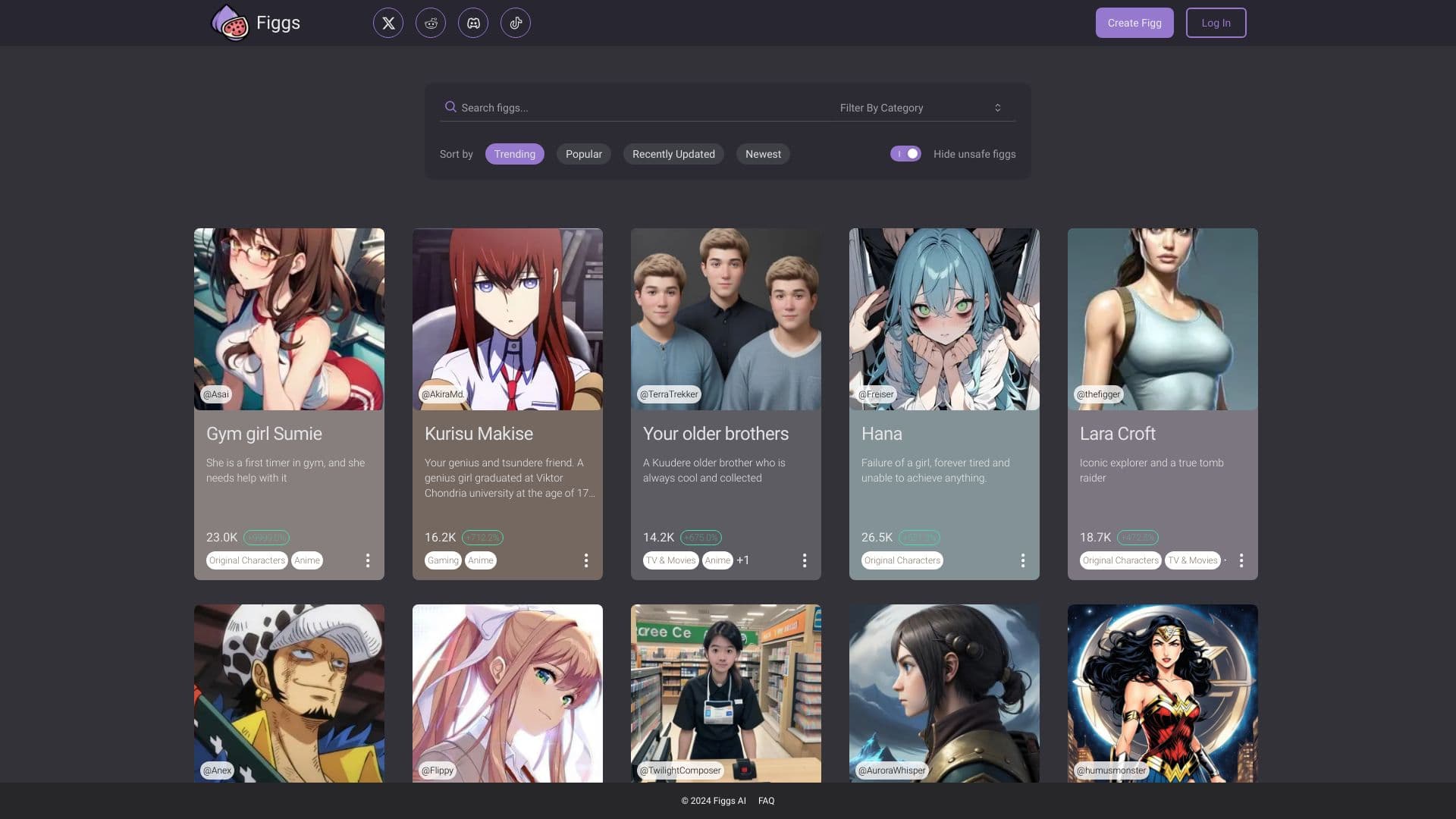Click the Search figgs input field
Image resolution: width=1456 pixels, height=819 pixels.
click(x=637, y=108)
